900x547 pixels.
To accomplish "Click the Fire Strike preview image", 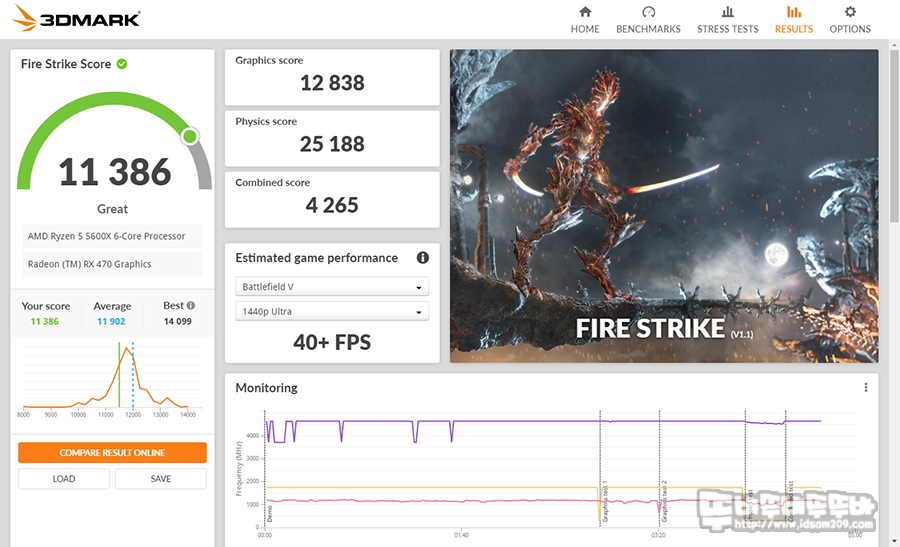I will (664, 206).
